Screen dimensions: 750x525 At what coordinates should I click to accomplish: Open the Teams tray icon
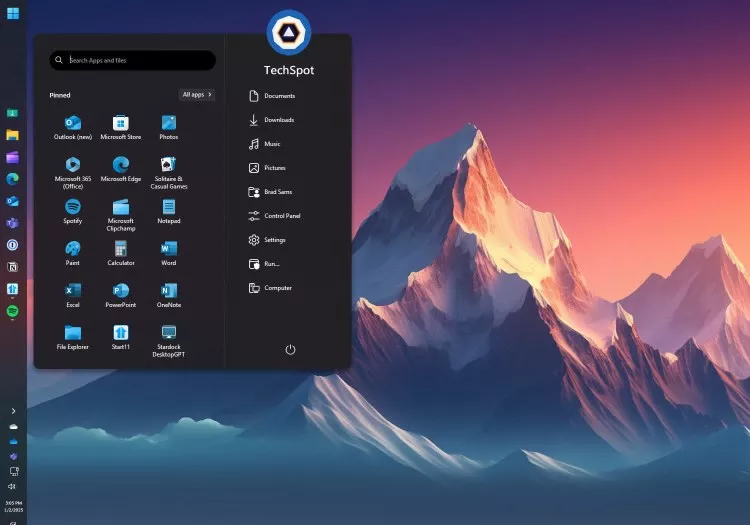(x=13, y=456)
